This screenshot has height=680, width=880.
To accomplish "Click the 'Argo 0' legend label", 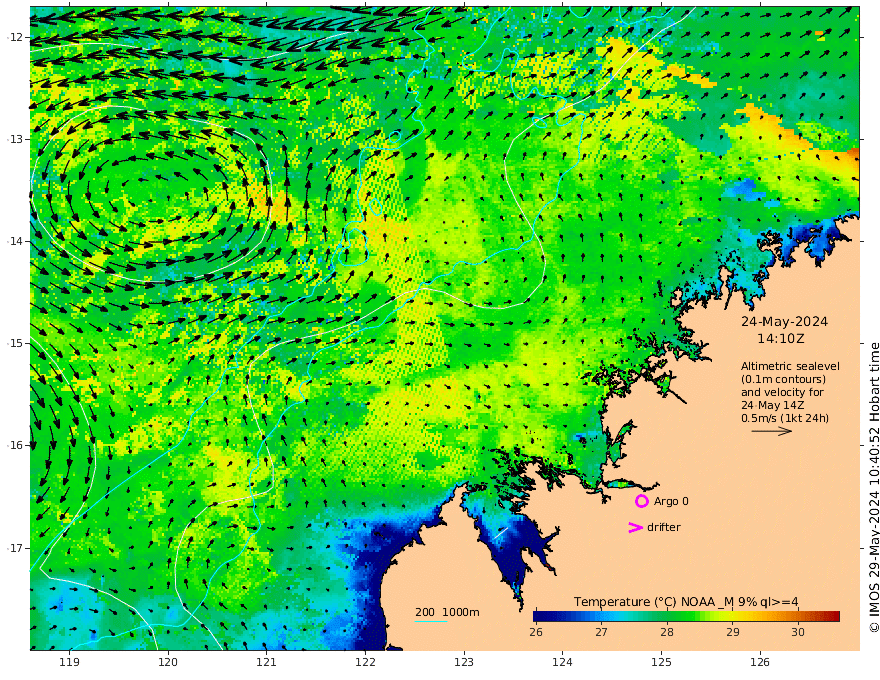I will point(671,501).
